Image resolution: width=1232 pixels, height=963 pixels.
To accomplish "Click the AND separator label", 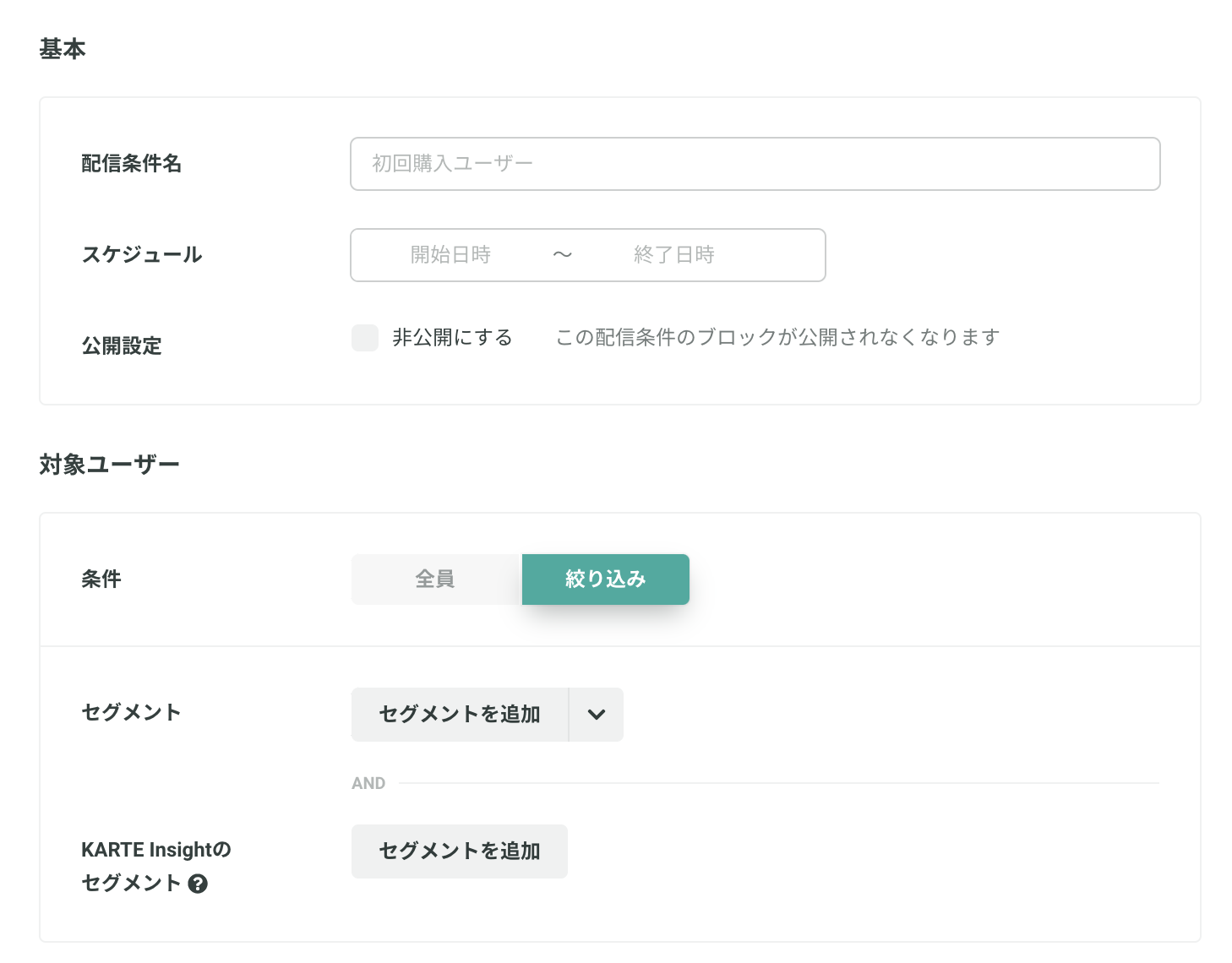I will (x=368, y=784).
